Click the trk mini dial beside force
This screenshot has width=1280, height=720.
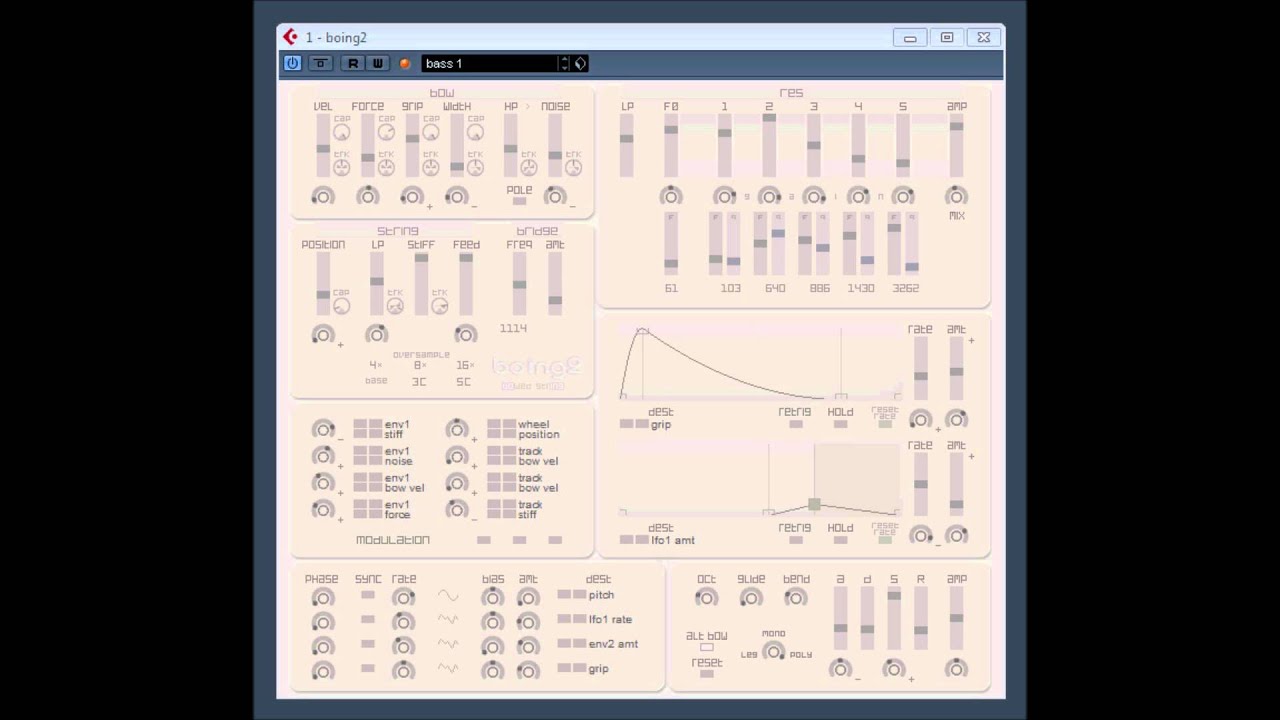coord(386,167)
